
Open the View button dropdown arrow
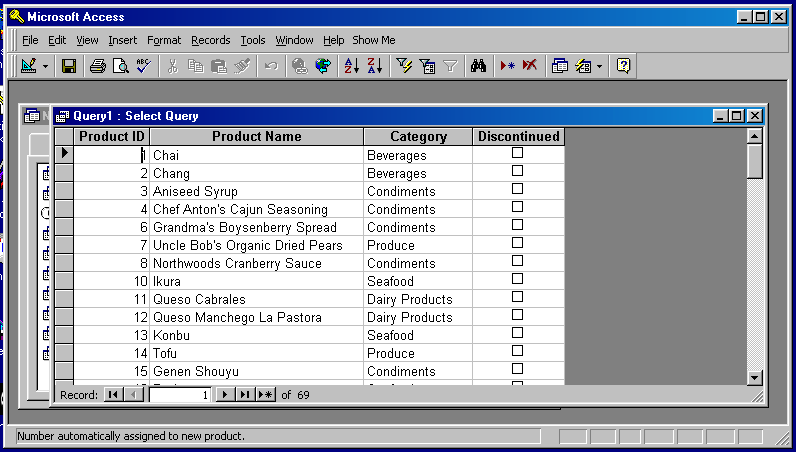(46, 66)
